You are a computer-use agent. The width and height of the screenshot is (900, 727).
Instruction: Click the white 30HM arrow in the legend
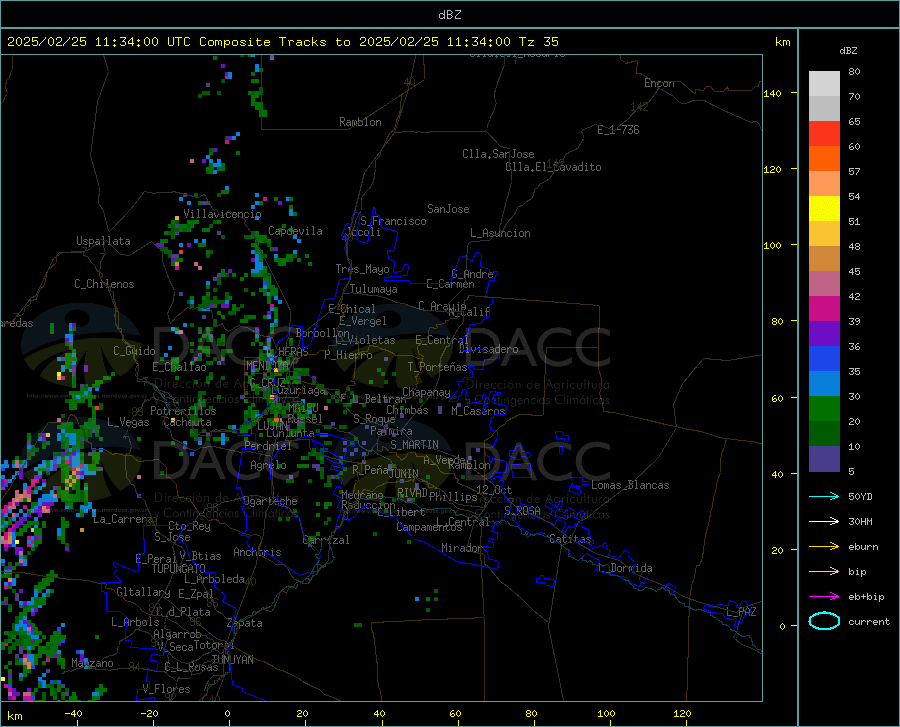[x=824, y=522]
